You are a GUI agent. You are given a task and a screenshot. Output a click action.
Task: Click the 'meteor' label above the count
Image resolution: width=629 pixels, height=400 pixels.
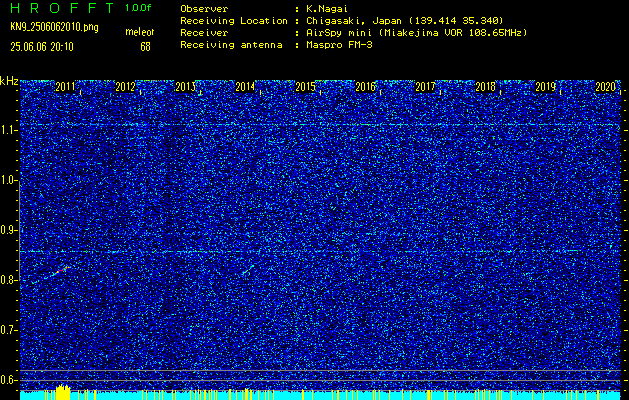coord(140,32)
